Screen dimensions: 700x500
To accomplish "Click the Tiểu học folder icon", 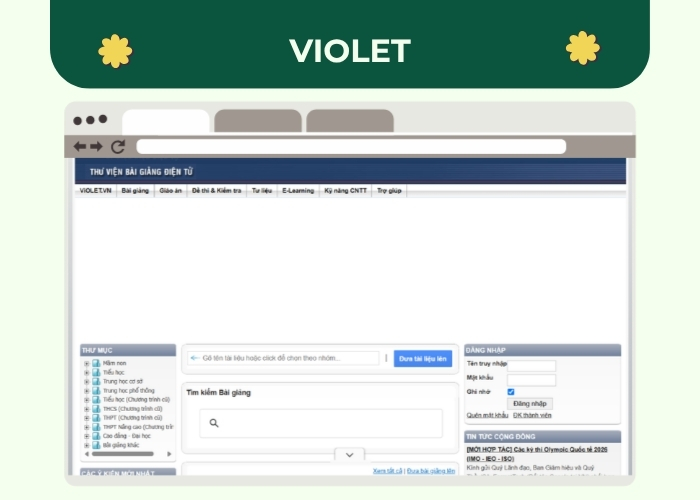I will 96,372.
